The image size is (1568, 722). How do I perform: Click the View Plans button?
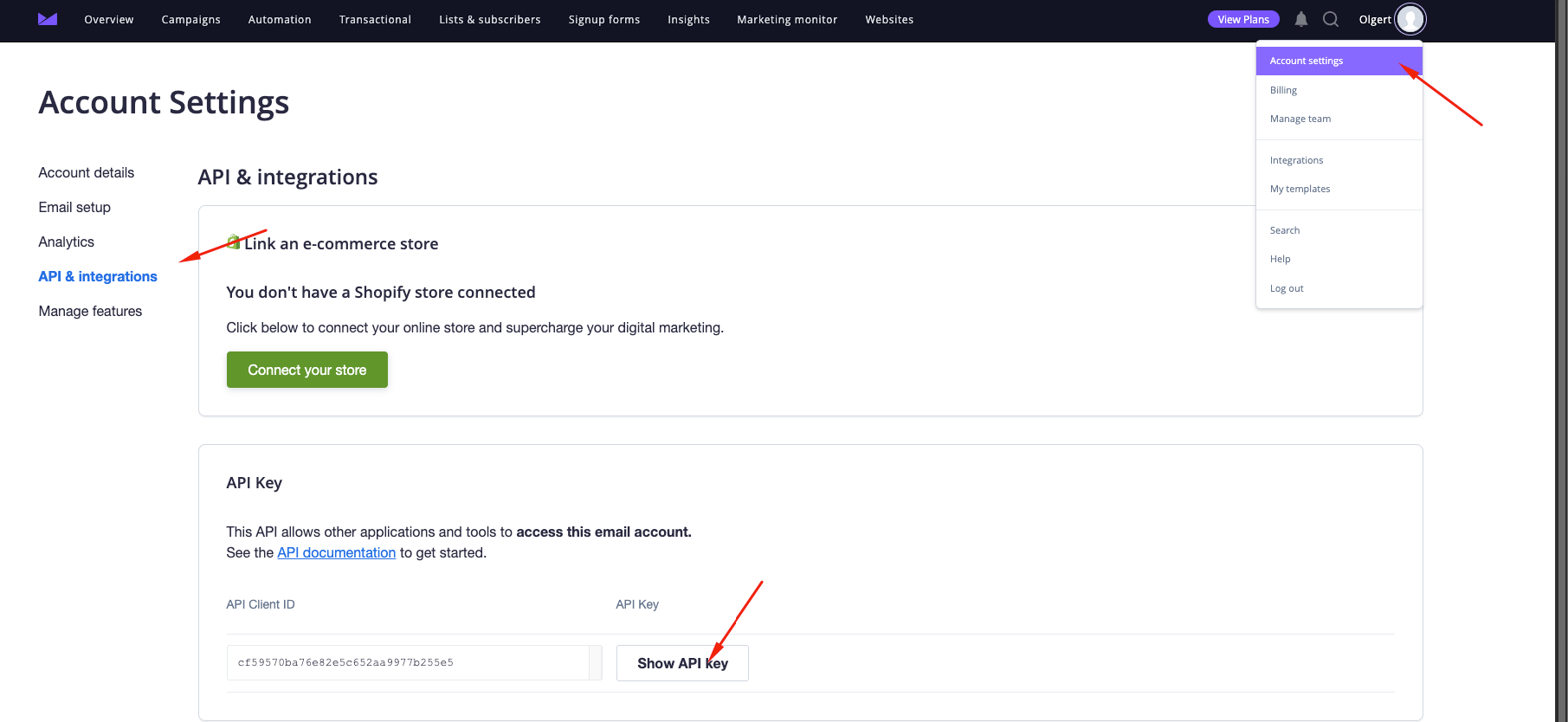[x=1243, y=19]
